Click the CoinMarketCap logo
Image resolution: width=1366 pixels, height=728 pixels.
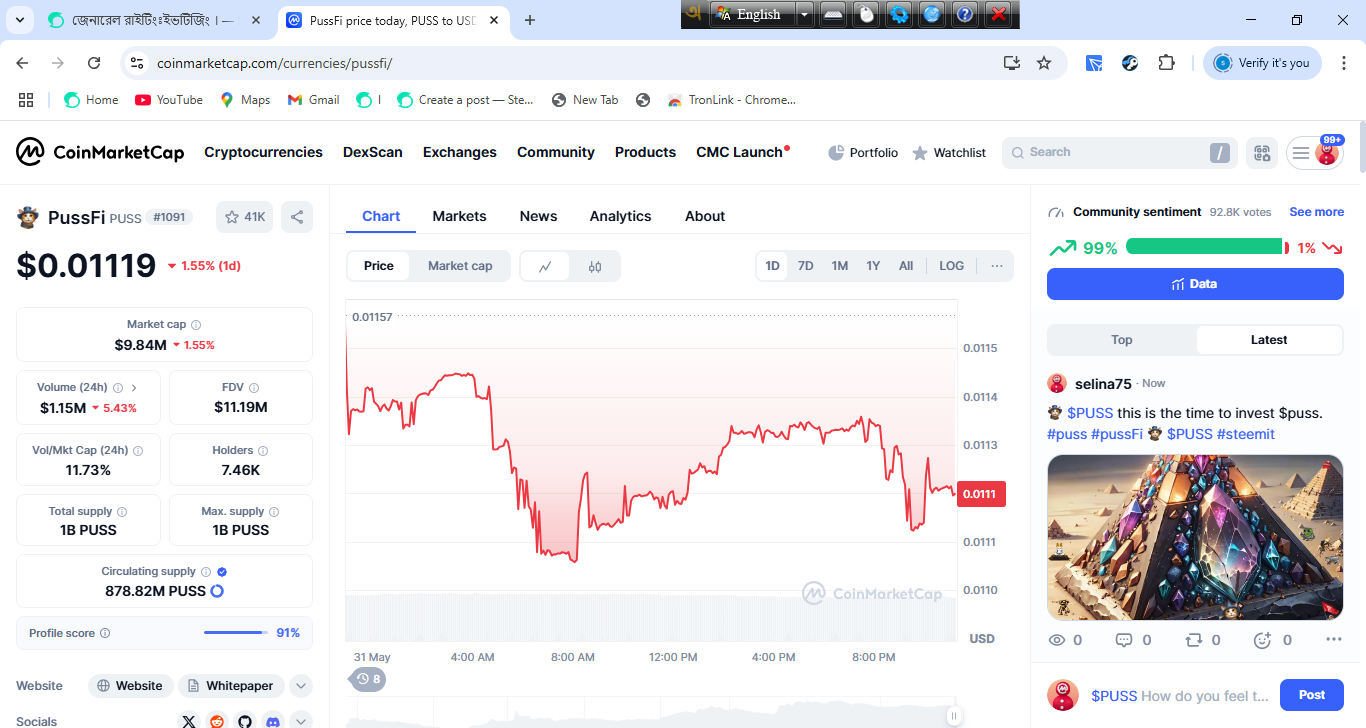100,152
